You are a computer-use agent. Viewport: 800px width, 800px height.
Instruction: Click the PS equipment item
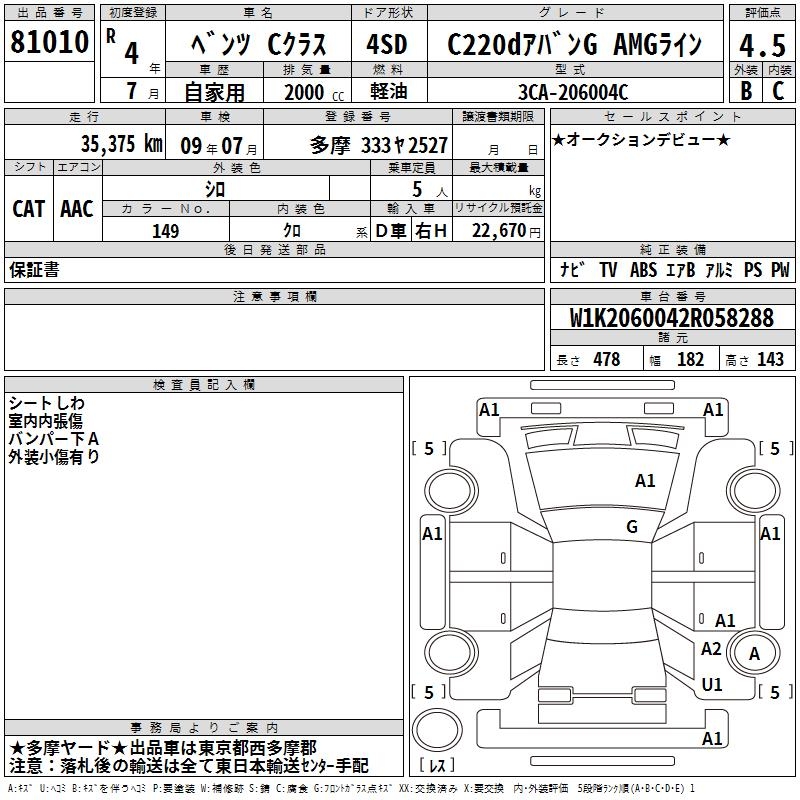(x=753, y=269)
